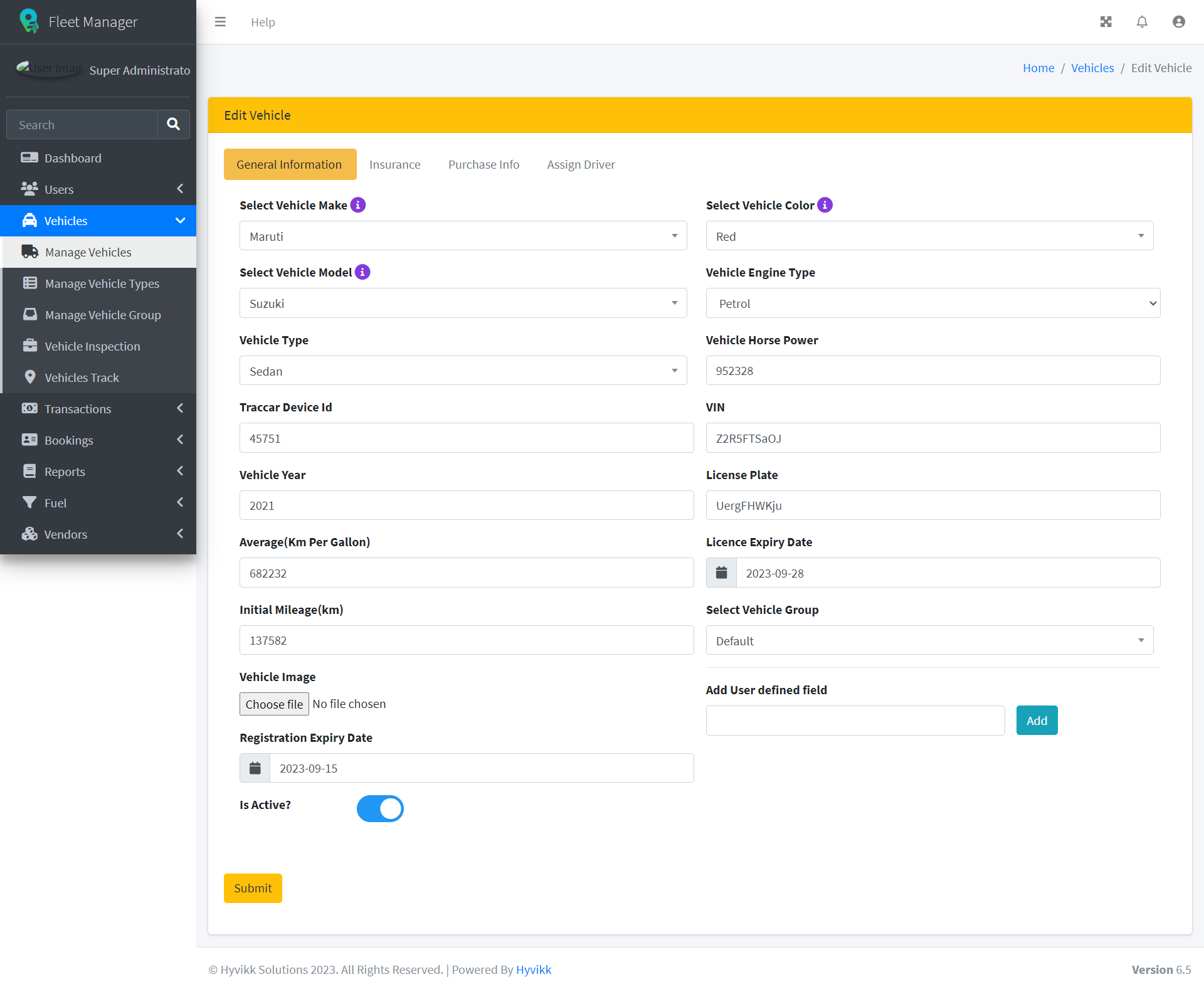1204x1004 pixels.
Task: Click the Choose file button for Vehicle Image
Action: click(x=274, y=704)
